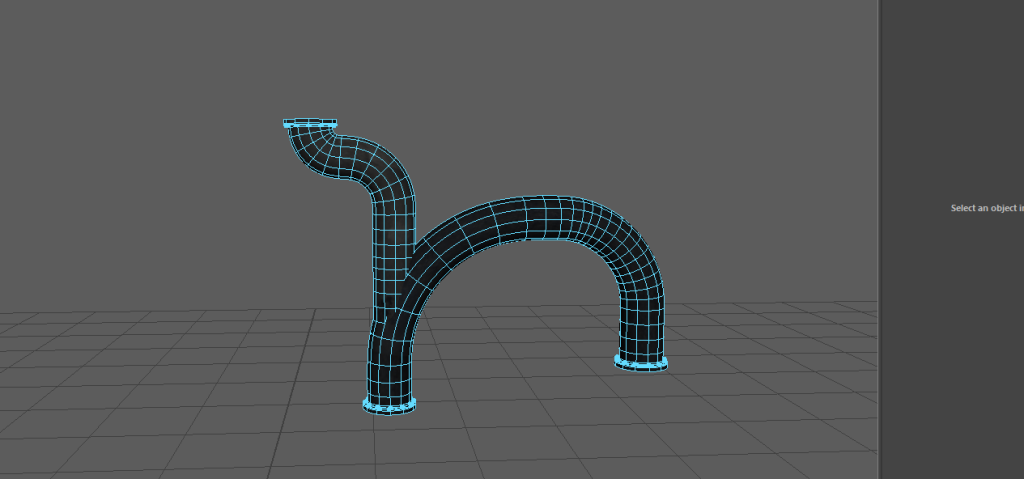Deselect by clicking empty background above the pipes
The width and height of the screenshot is (1024, 479).
tap(550, 80)
